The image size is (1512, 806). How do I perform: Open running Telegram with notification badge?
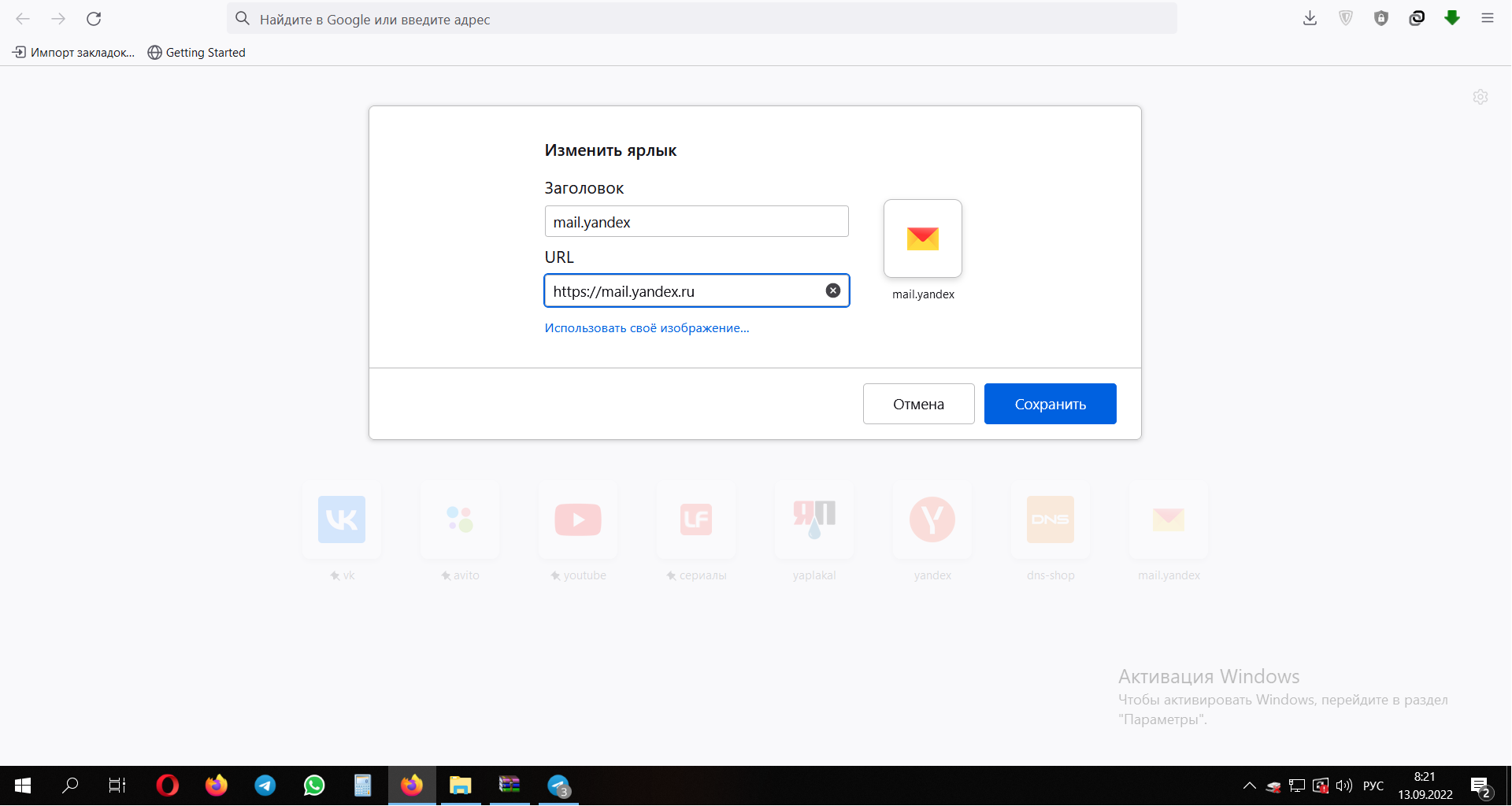click(x=558, y=786)
